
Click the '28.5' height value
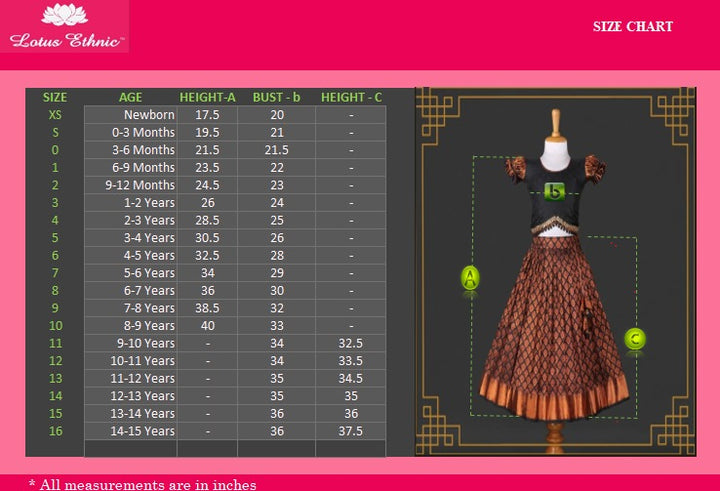pyautogui.click(x=207, y=220)
